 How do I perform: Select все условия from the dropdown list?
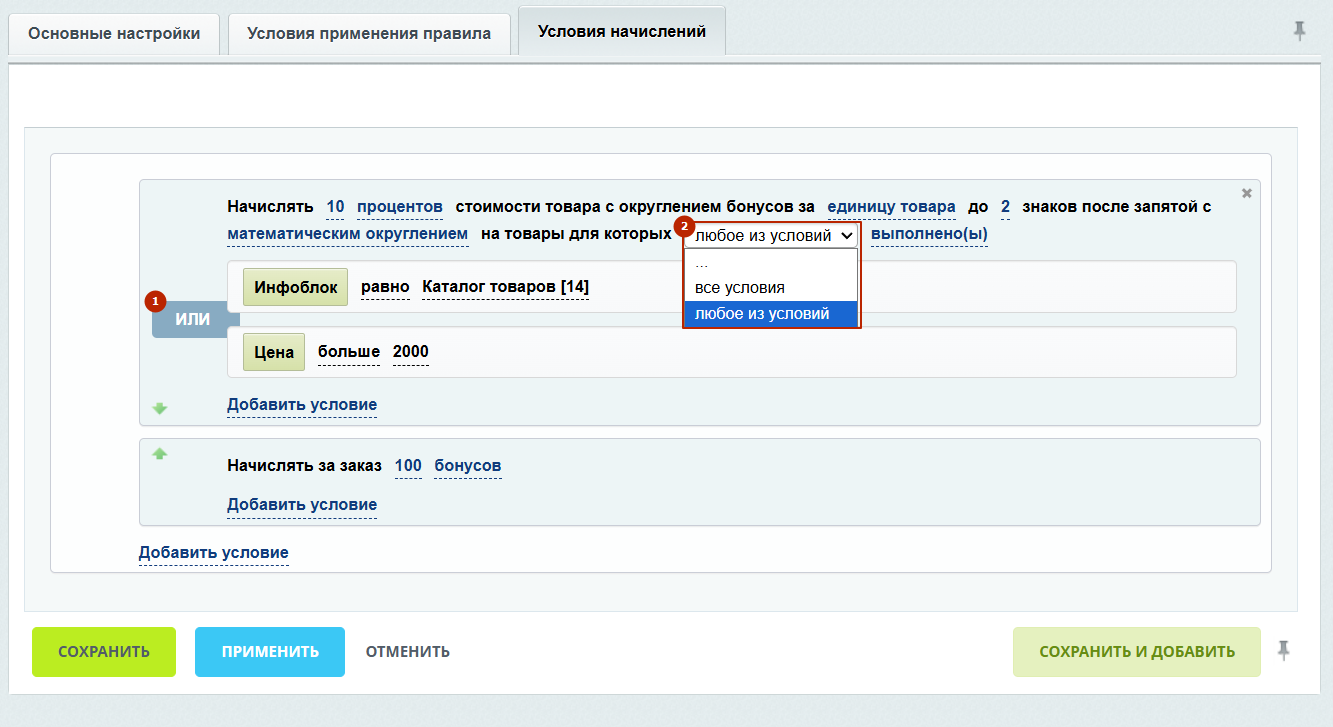pos(740,288)
